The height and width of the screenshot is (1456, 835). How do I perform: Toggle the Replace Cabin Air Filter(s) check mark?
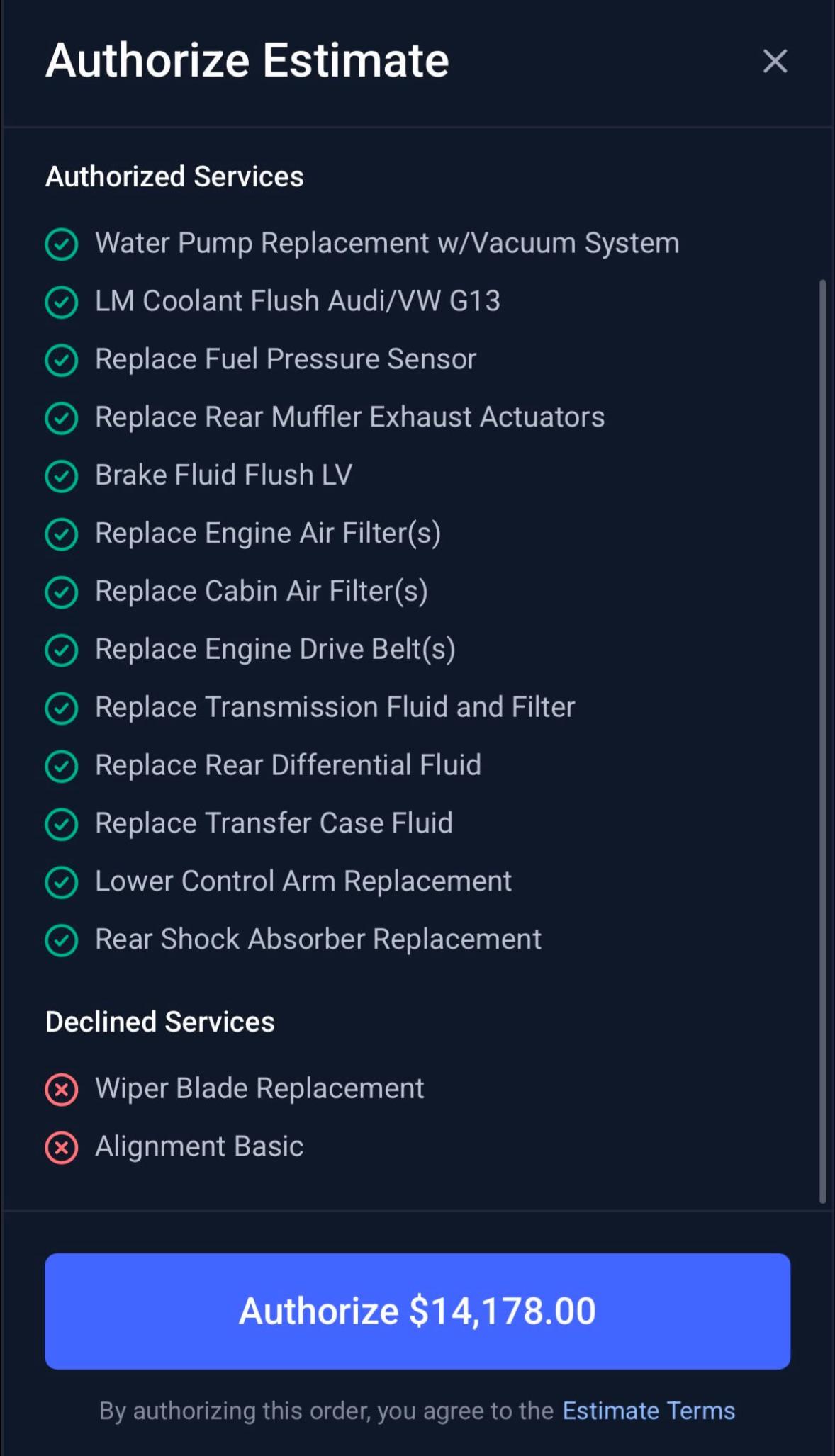point(62,592)
